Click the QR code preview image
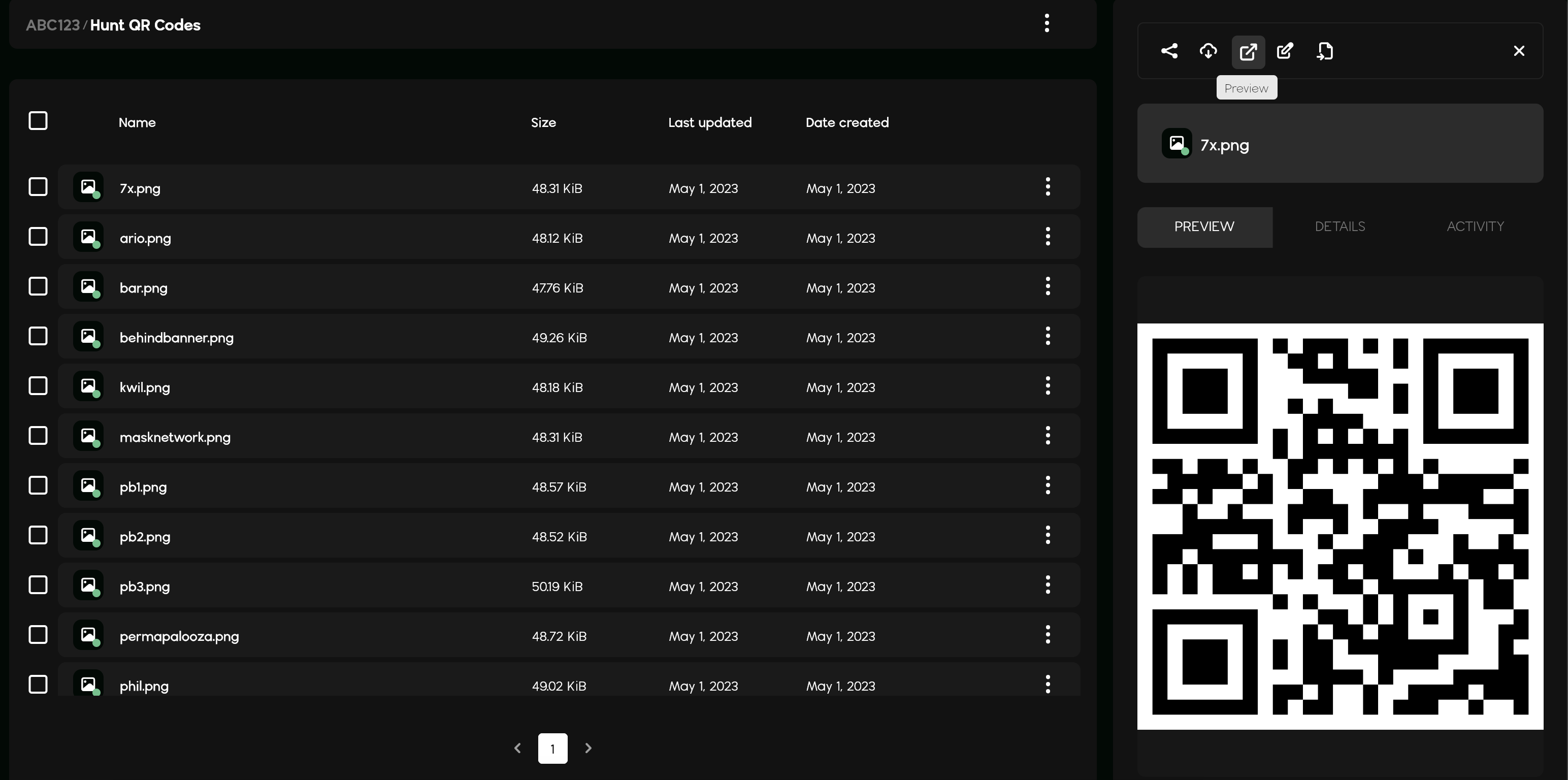This screenshot has width=1568, height=780. (x=1340, y=527)
